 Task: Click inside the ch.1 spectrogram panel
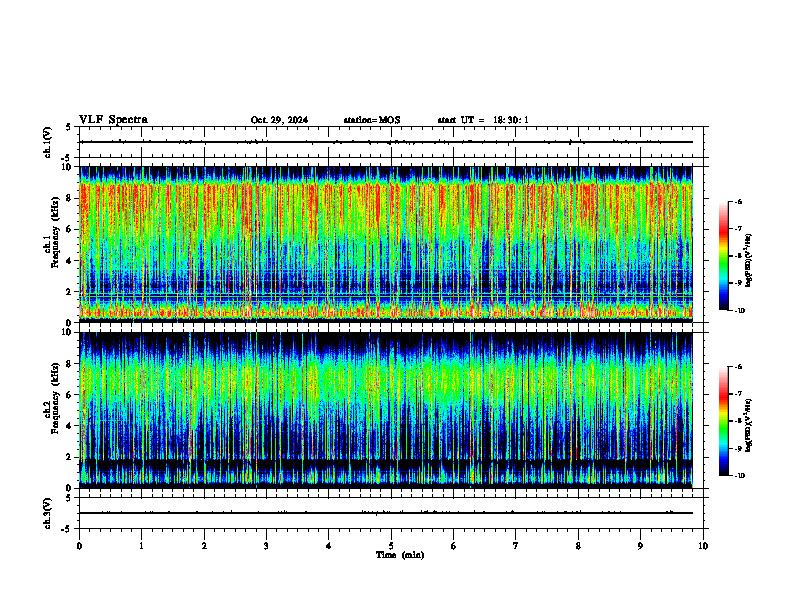[386, 244]
